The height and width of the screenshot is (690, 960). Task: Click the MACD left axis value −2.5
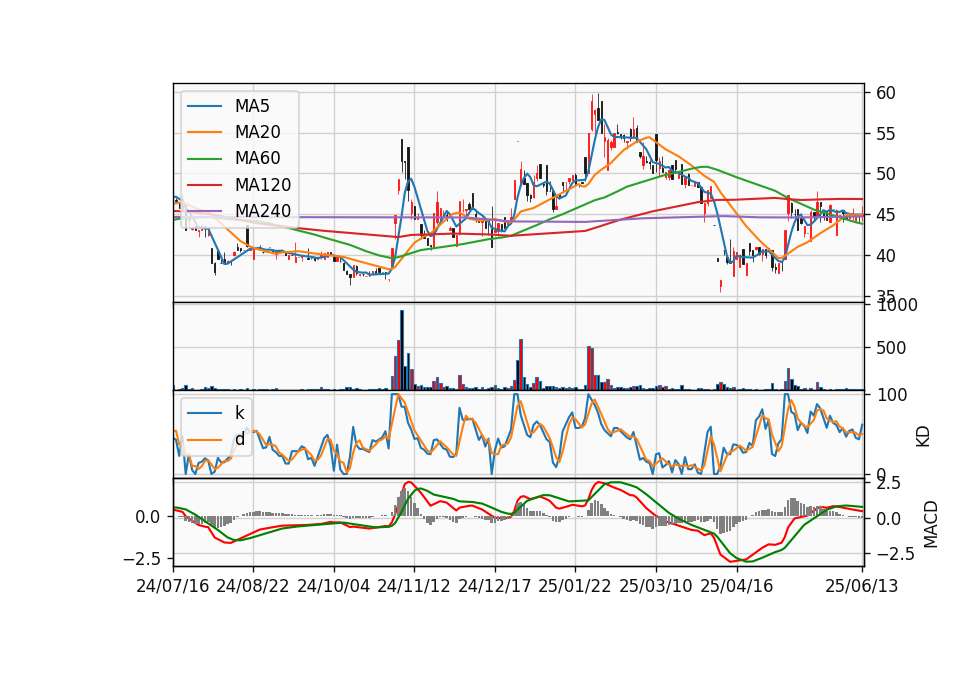[x=142, y=559]
